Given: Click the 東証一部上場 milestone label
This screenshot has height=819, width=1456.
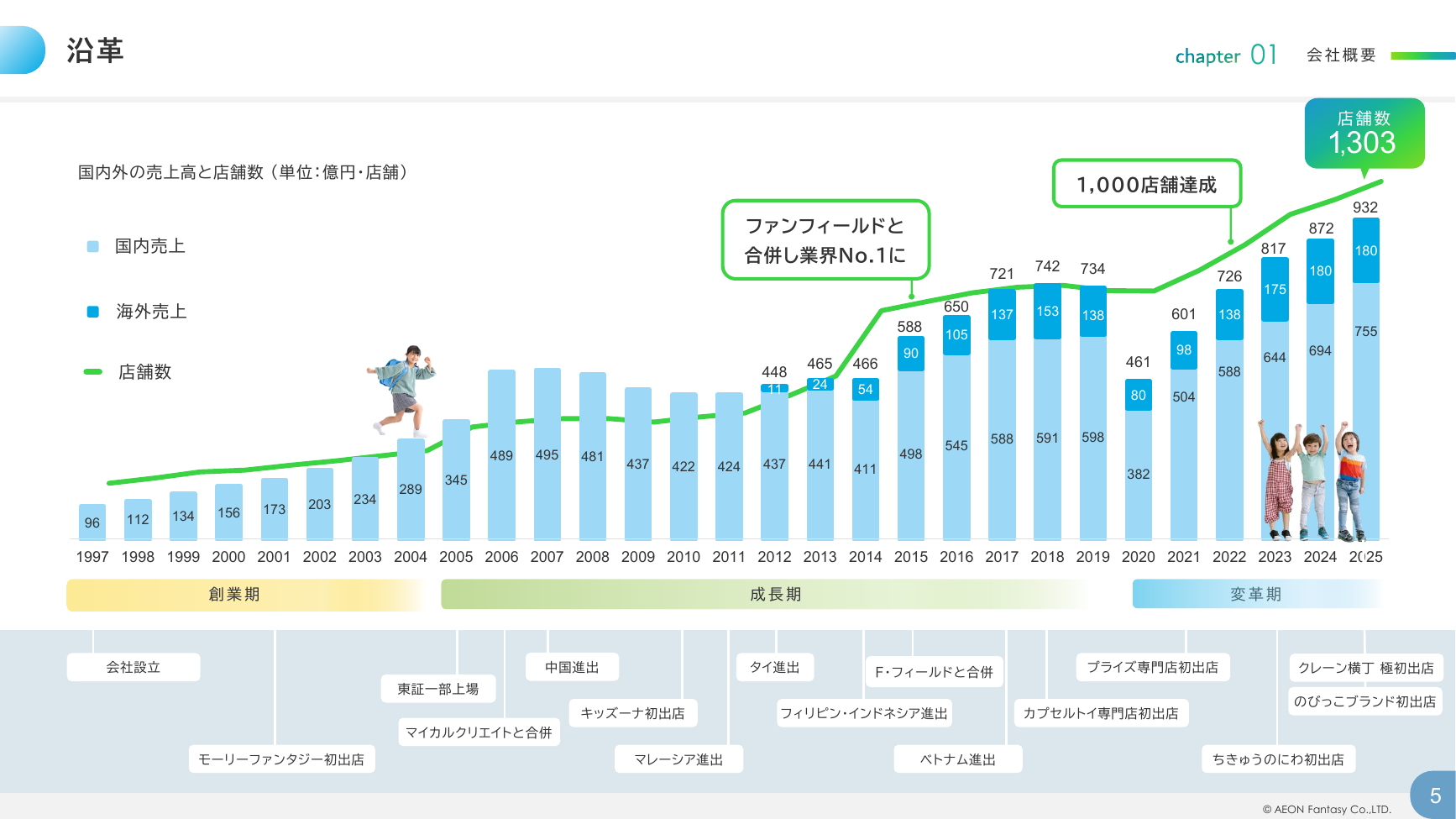Looking at the screenshot, I should (x=437, y=689).
